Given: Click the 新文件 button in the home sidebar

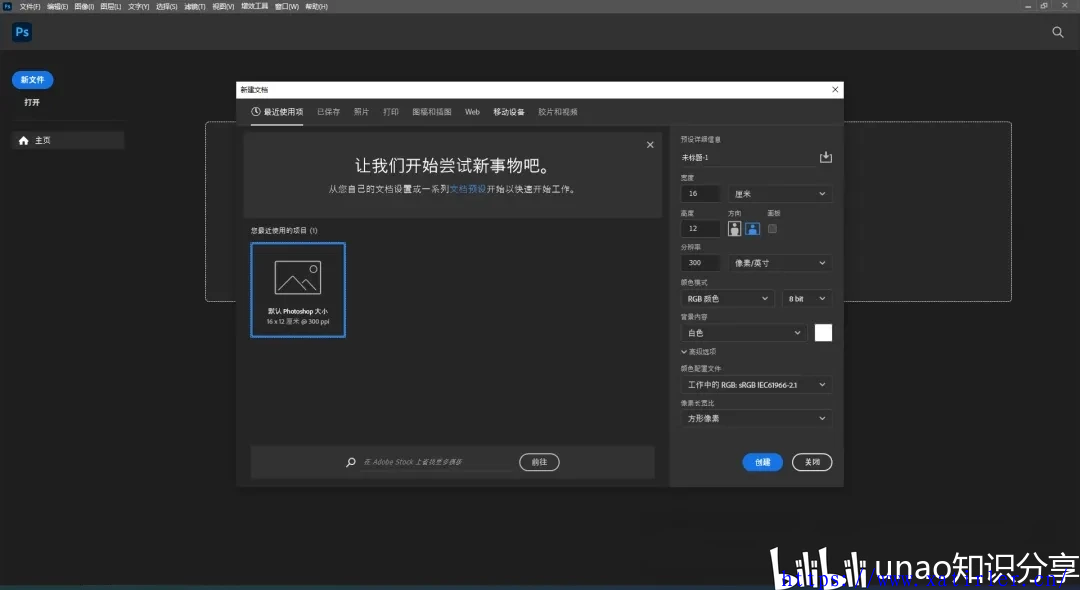Looking at the screenshot, I should point(32,80).
